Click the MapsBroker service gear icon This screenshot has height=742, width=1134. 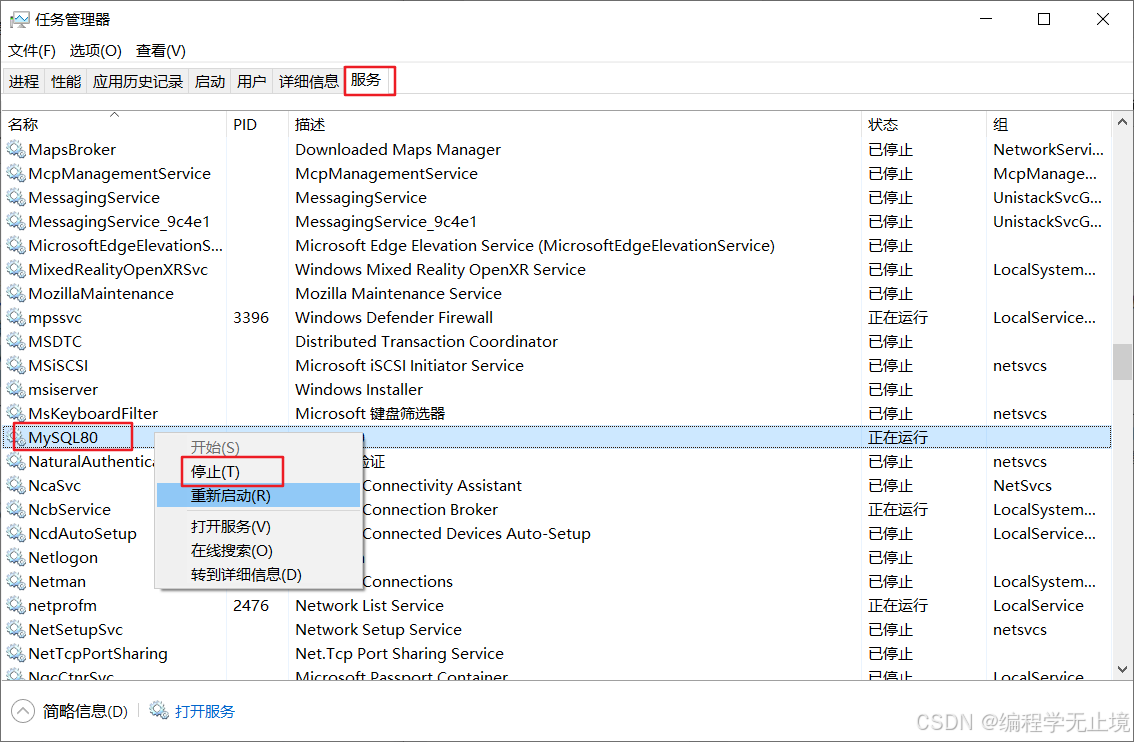pyautogui.click(x=16, y=150)
